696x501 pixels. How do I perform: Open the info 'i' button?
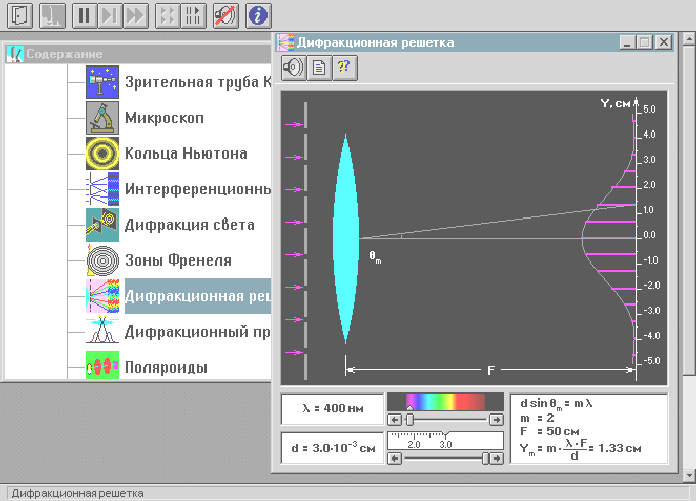[x=258, y=16]
